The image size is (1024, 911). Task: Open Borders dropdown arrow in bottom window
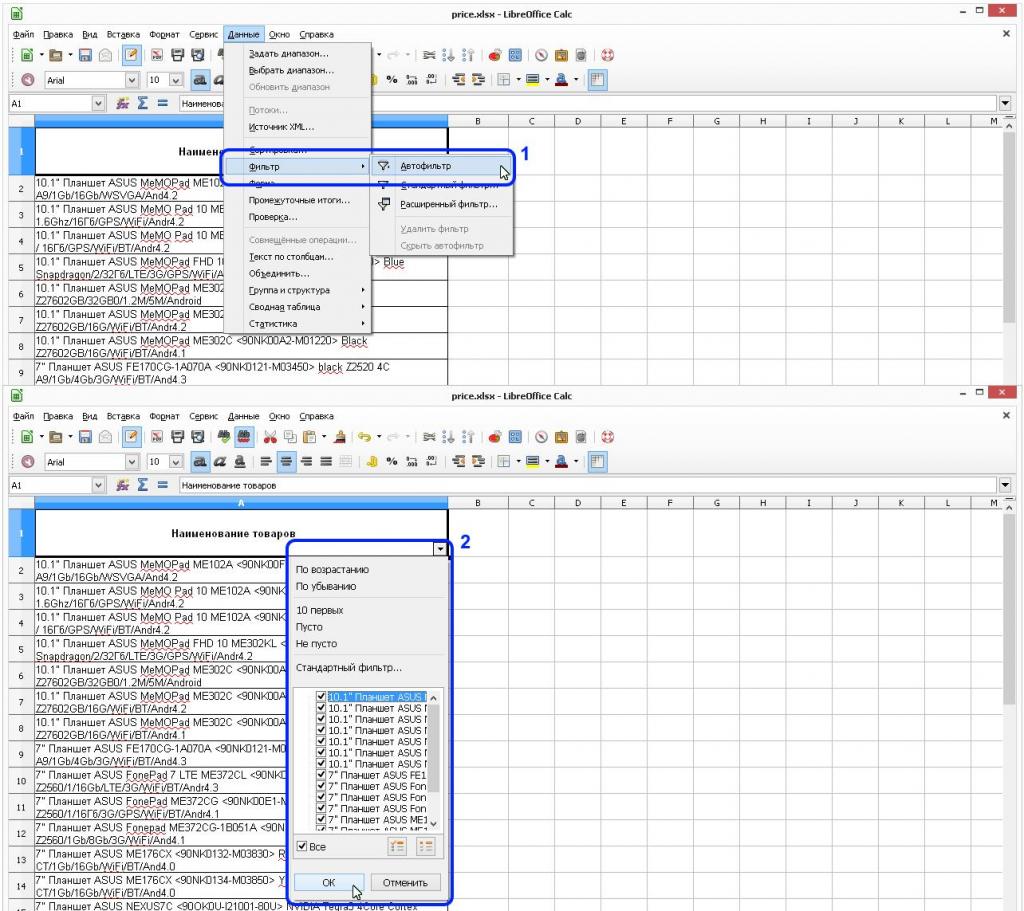tap(519, 462)
